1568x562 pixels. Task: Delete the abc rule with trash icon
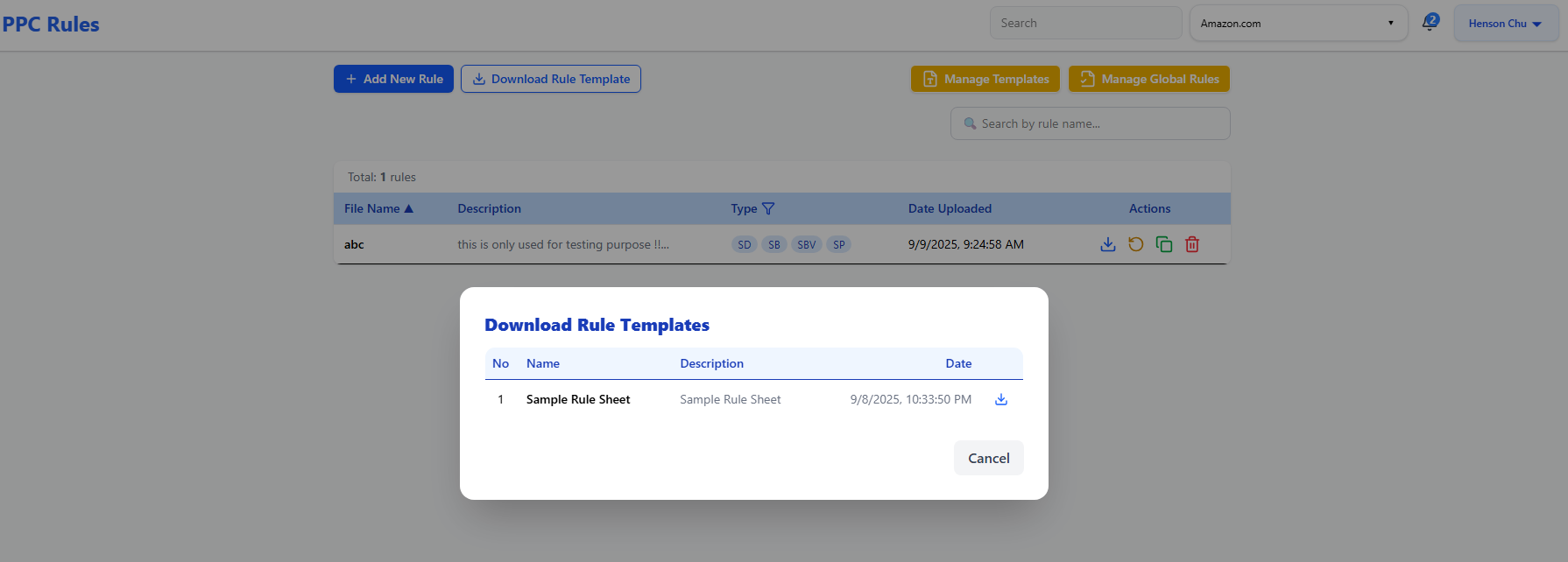pos(1191,244)
